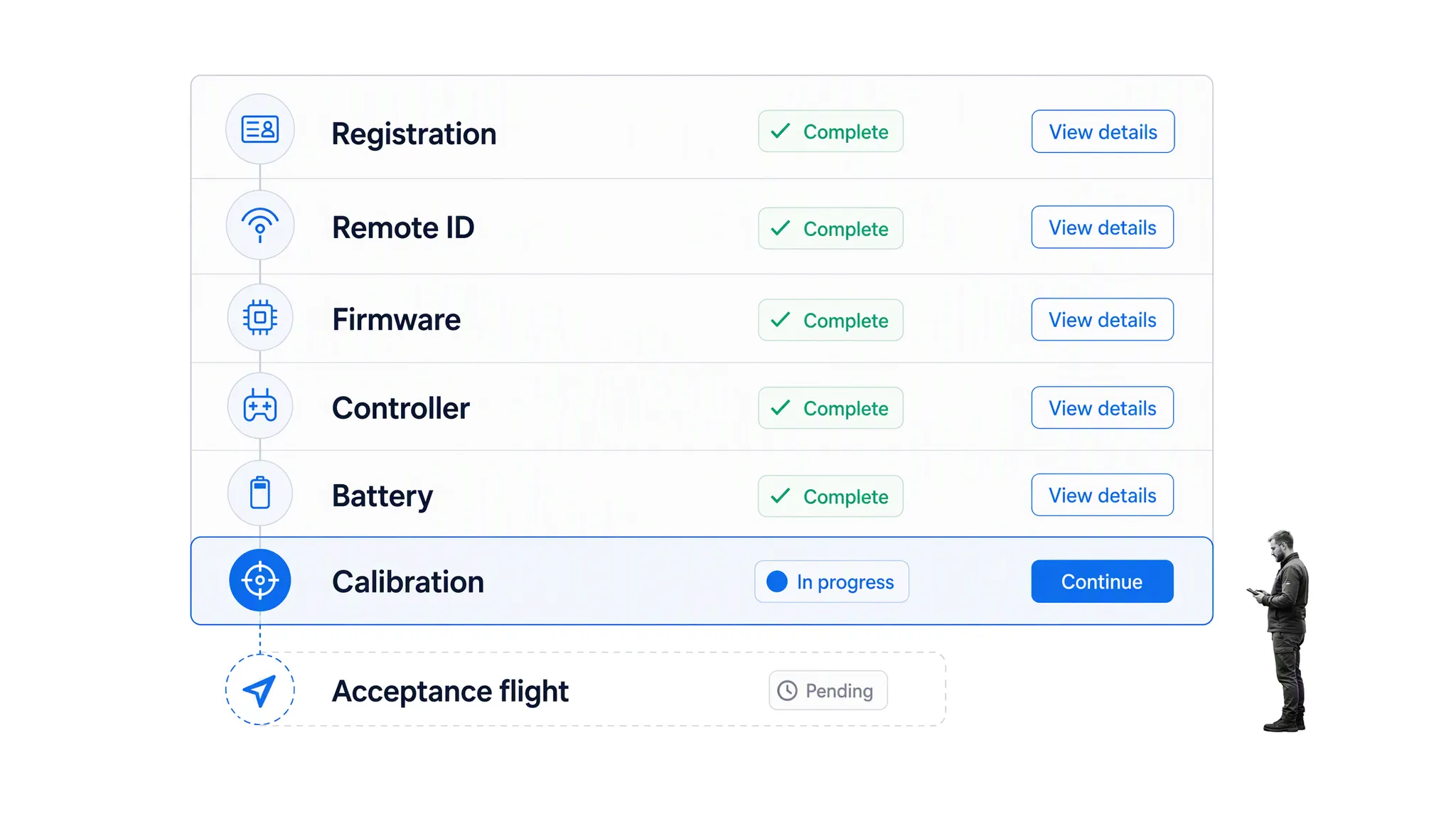Click the In progress status badge
The image size is (1456, 819).
click(832, 582)
